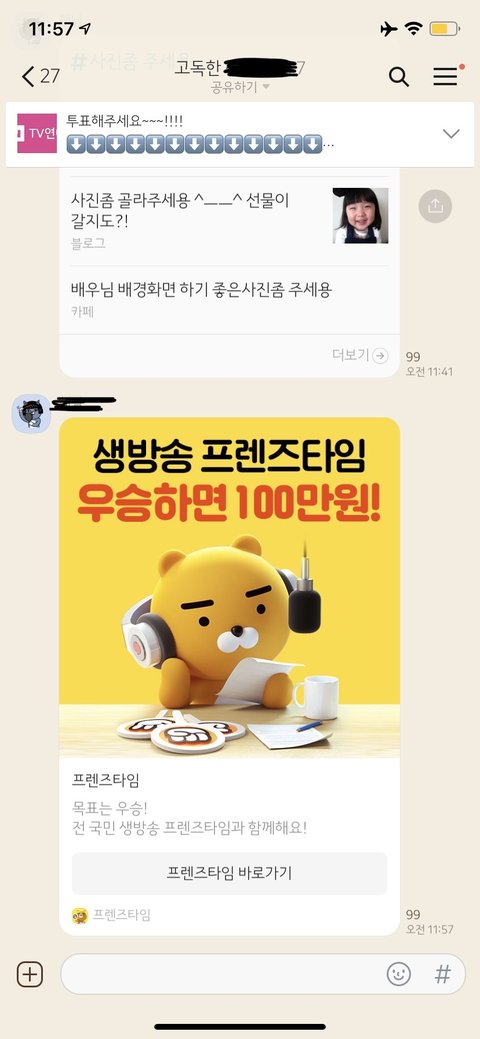The width and height of the screenshot is (480, 1039).
Task: Tap 더보기 arrow to see more
Action: pyautogui.click(x=360, y=355)
